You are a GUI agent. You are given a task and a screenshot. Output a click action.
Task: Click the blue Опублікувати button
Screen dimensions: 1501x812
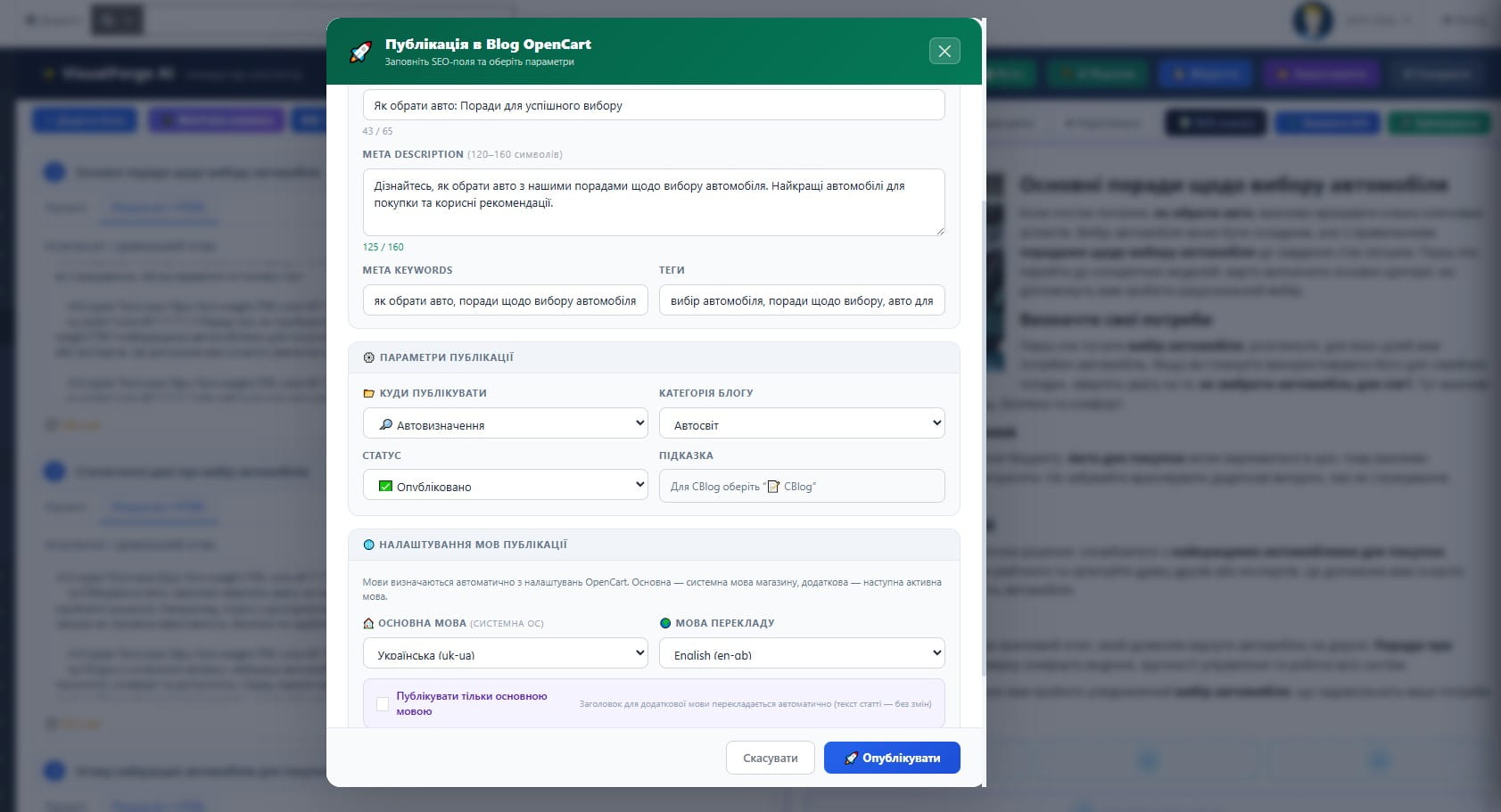point(892,758)
